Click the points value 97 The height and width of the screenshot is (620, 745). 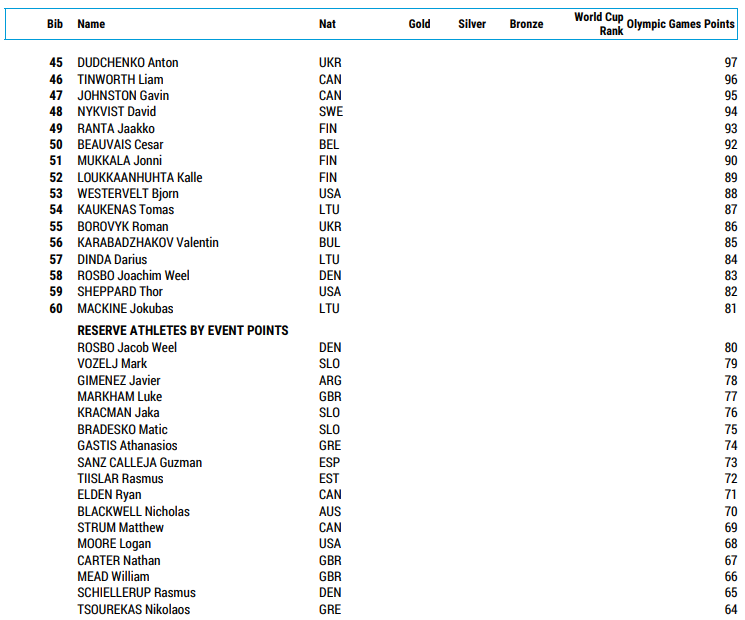tap(730, 63)
